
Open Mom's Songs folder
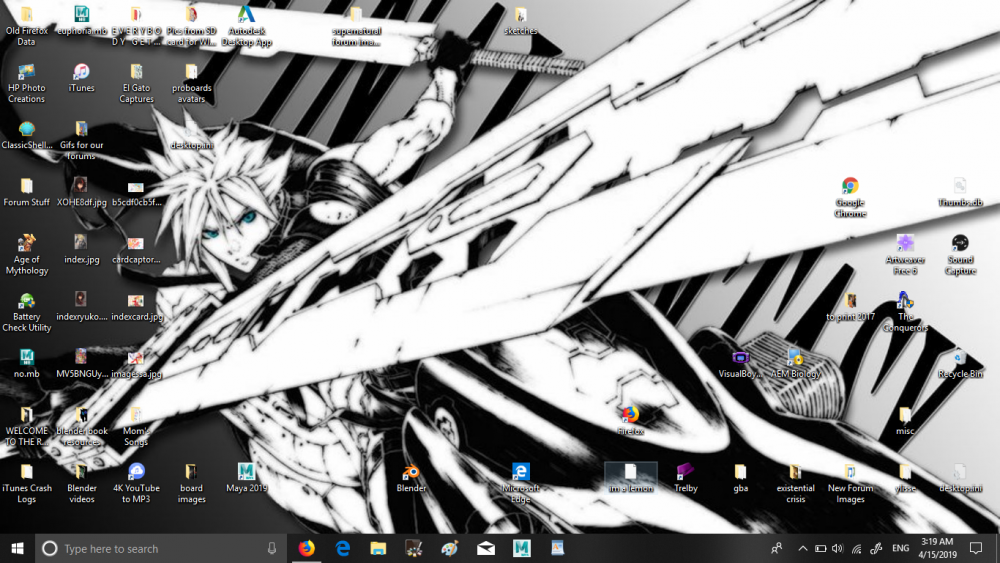coord(136,425)
